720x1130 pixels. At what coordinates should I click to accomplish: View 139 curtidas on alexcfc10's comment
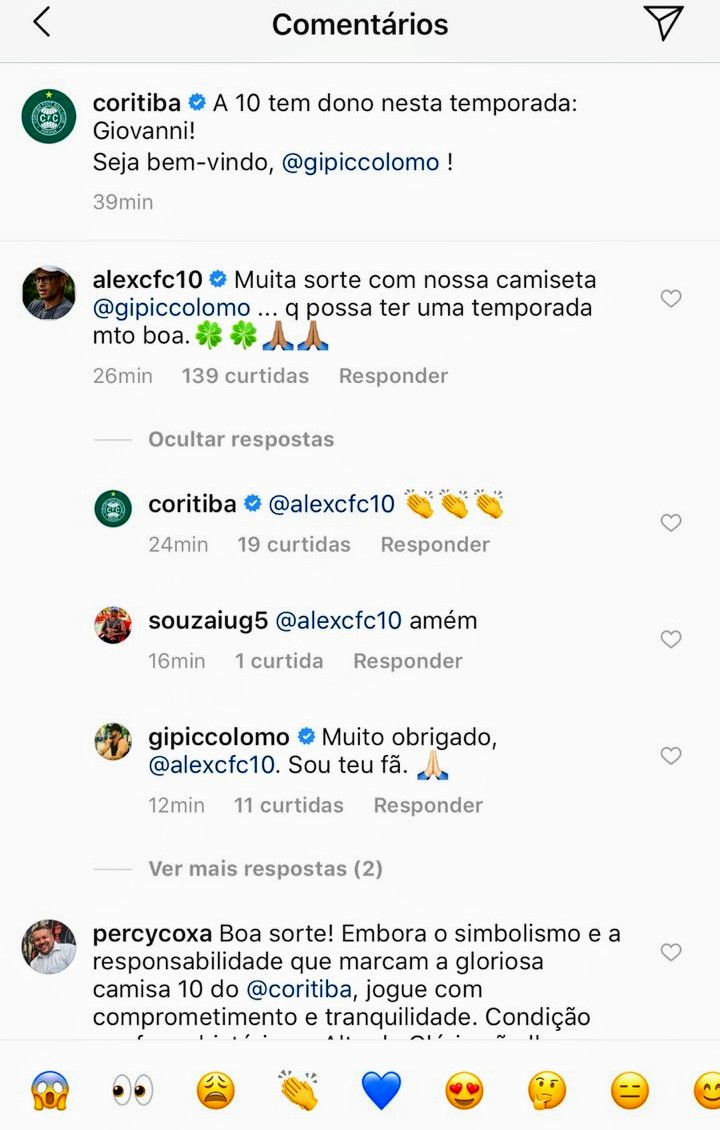pyautogui.click(x=245, y=376)
